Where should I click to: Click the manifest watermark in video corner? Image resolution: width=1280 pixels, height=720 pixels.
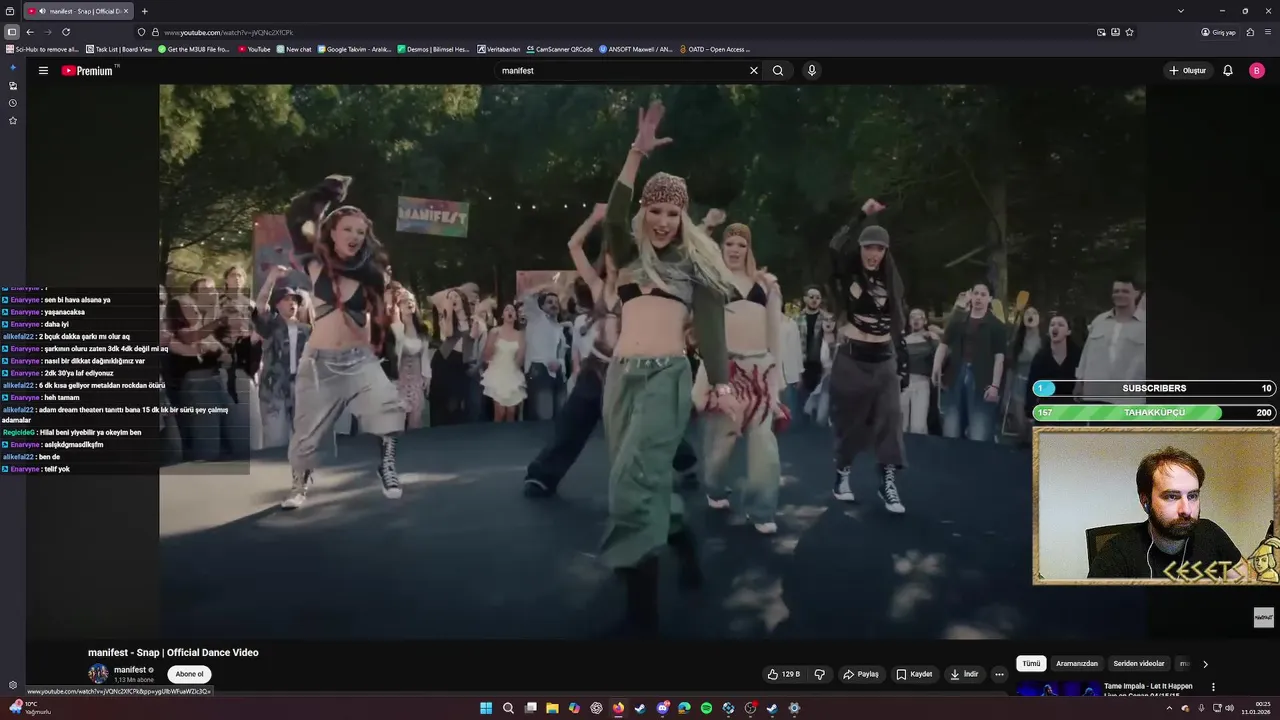click(1264, 617)
